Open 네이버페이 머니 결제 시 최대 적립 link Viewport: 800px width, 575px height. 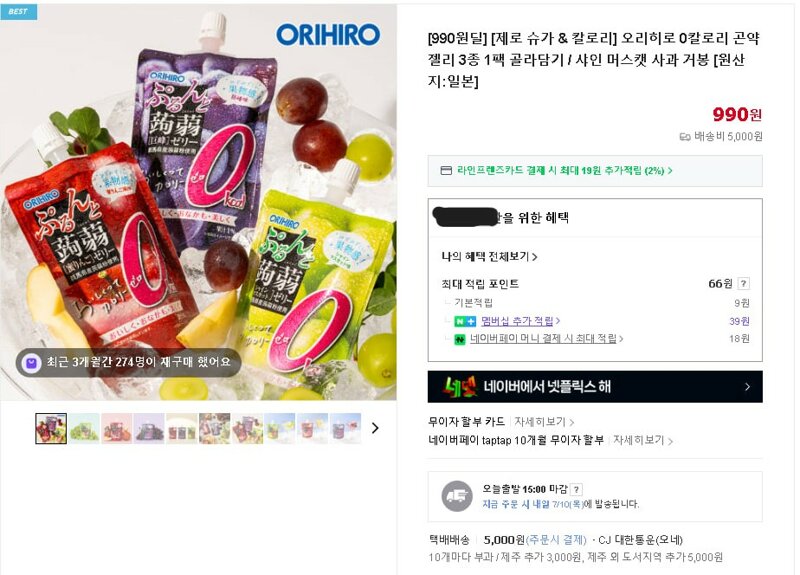(x=546, y=339)
